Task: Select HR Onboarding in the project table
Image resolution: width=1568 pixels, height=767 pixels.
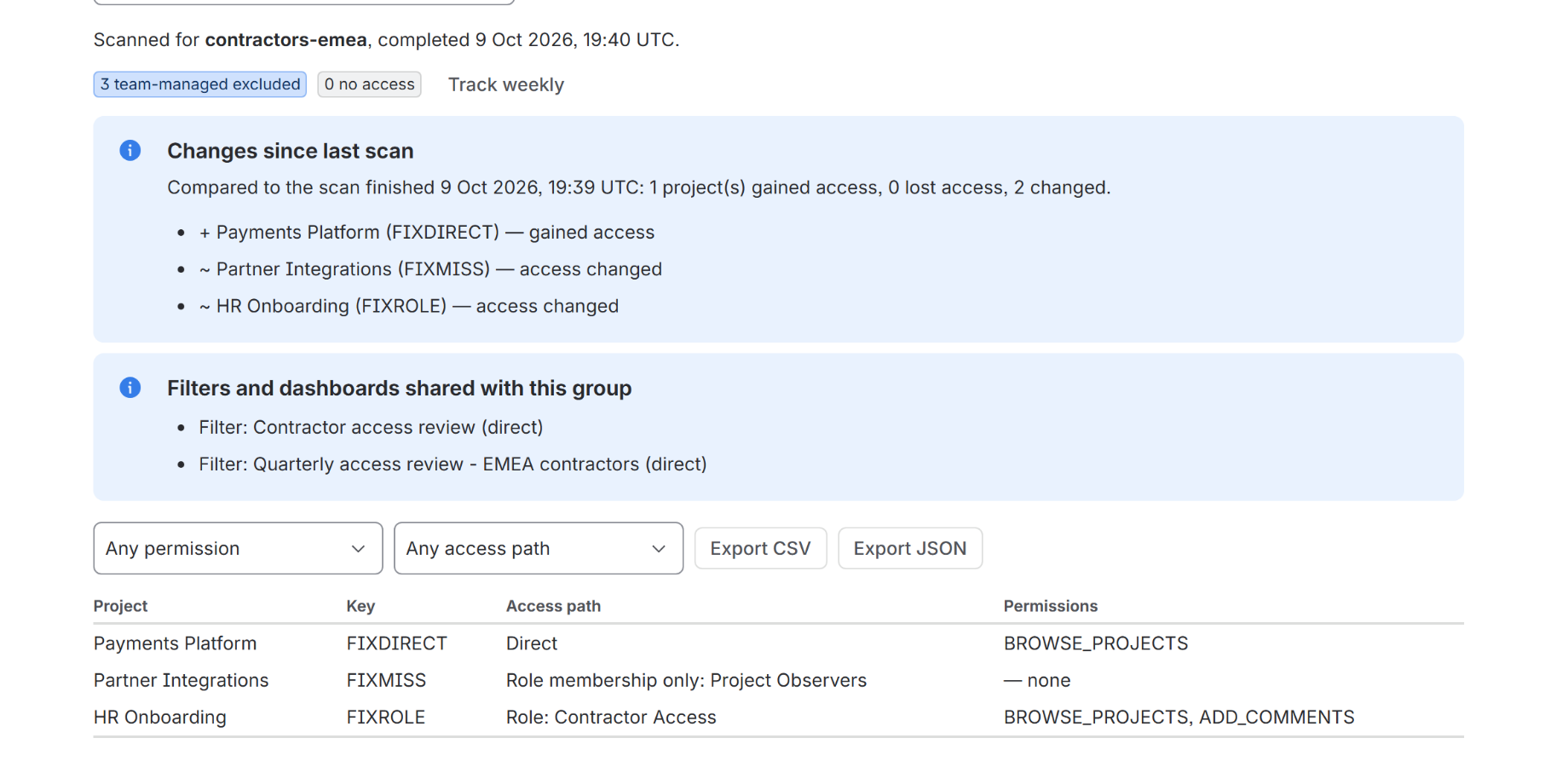Action: point(160,718)
